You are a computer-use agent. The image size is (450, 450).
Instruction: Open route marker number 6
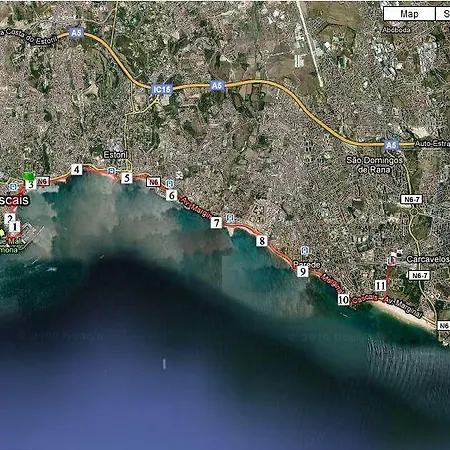point(172,195)
